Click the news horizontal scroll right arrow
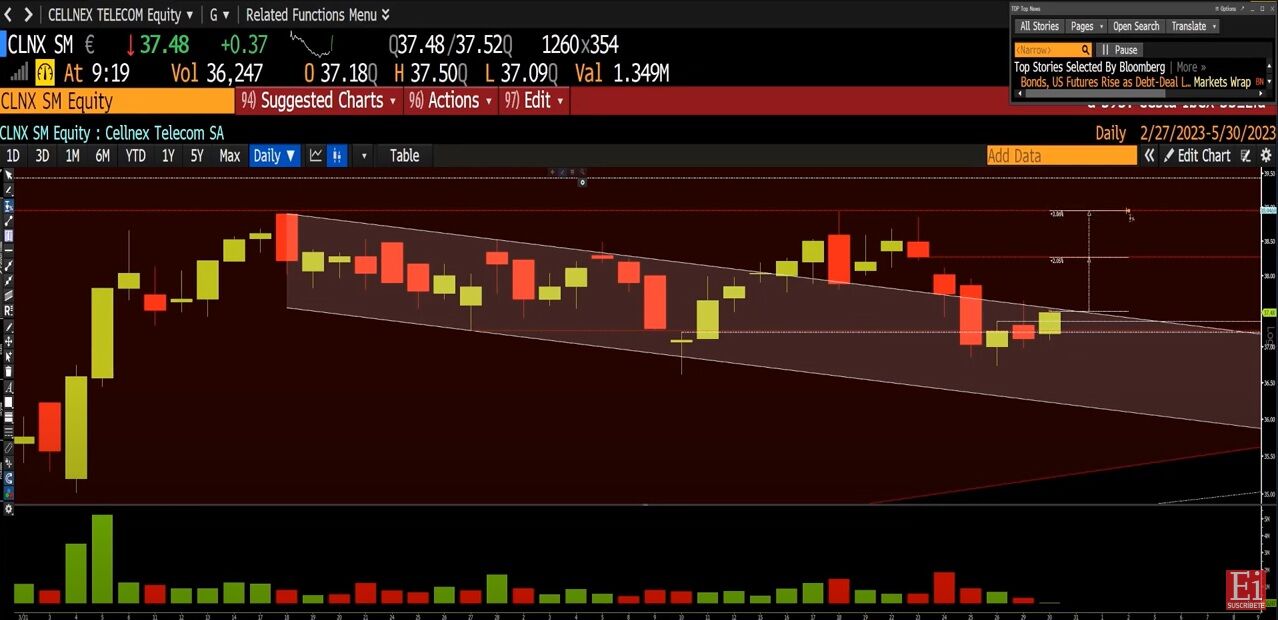Screen dimensions: 1278x620 tap(1261, 93)
